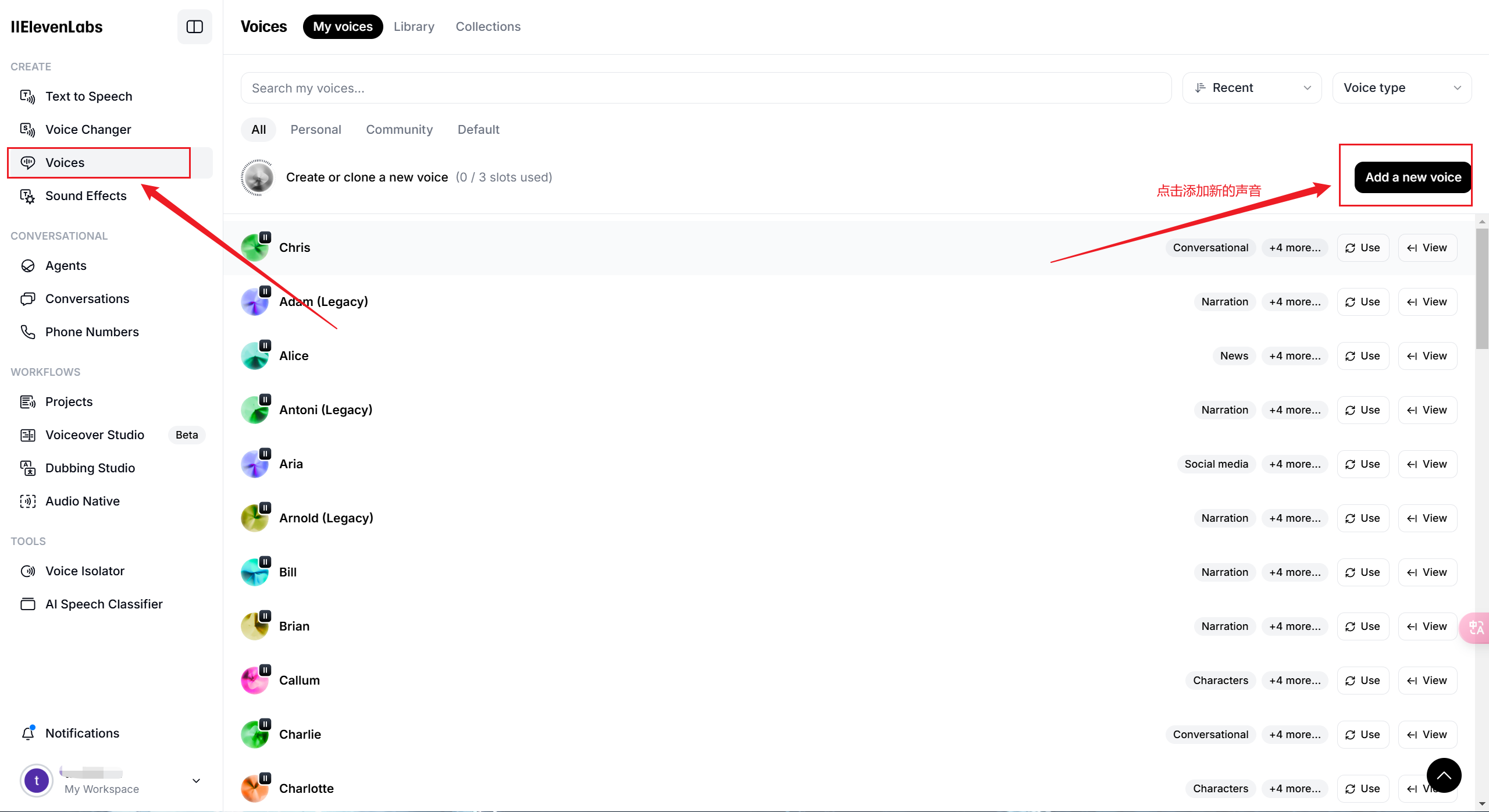Expand the My Workspace account menu
The height and width of the screenshot is (812, 1489).
point(196,781)
